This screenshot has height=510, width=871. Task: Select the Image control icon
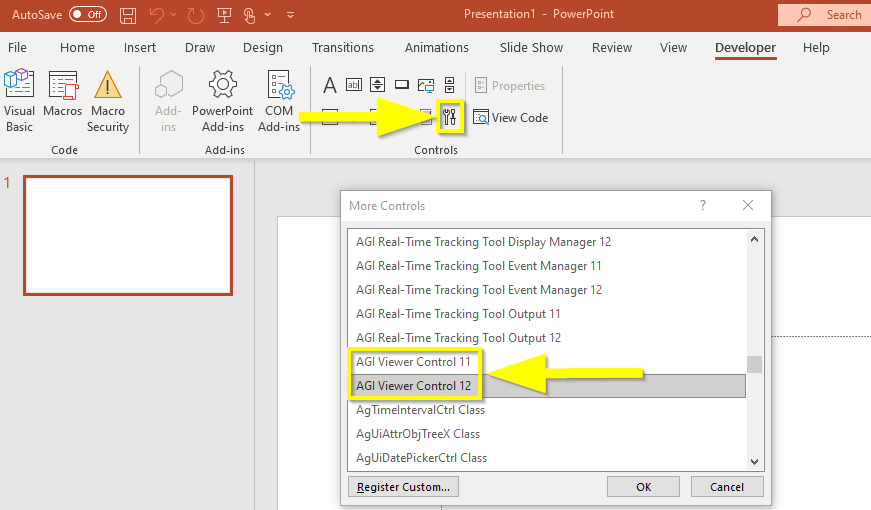point(426,85)
